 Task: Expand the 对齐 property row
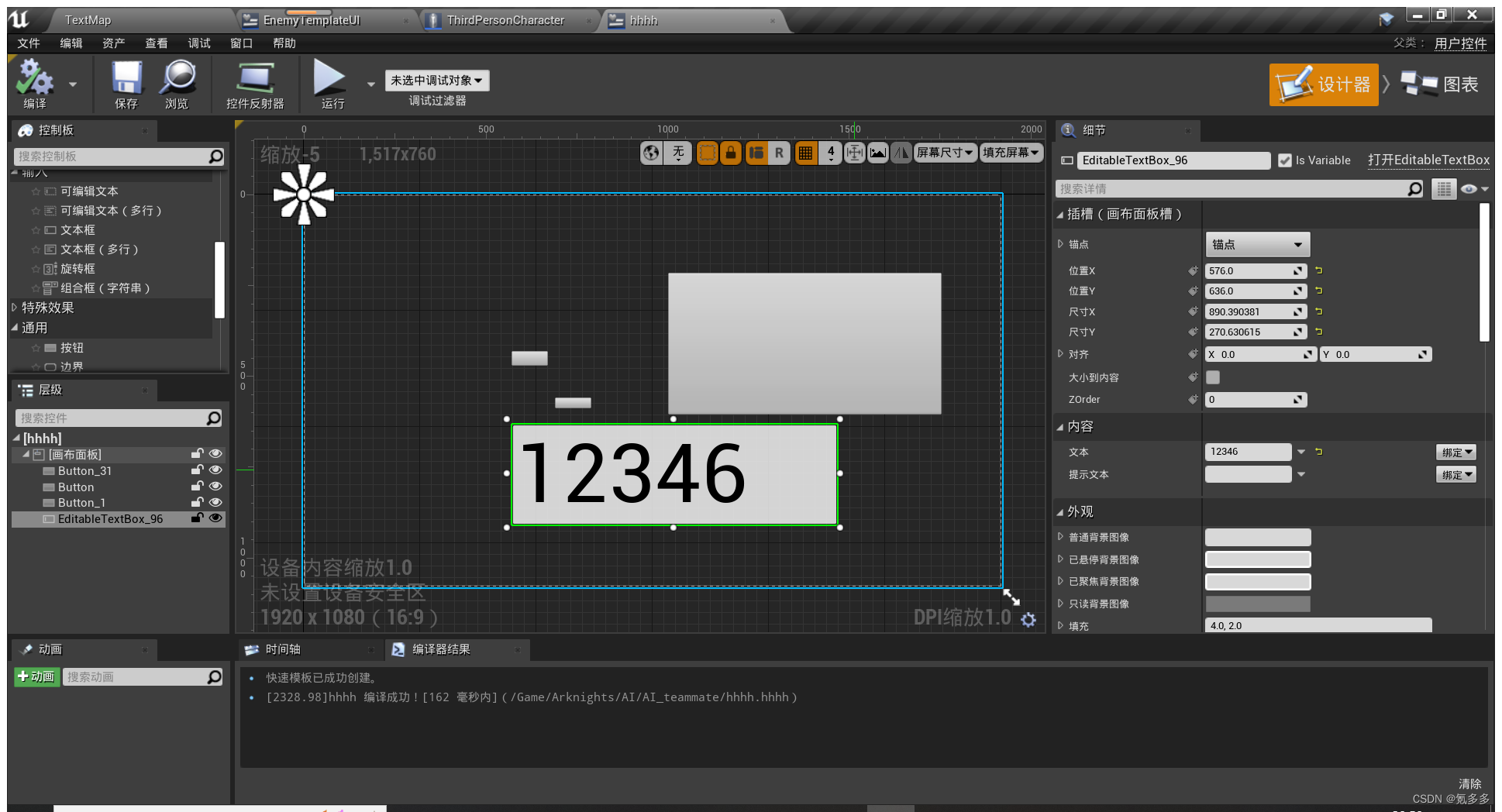[x=1060, y=354]
